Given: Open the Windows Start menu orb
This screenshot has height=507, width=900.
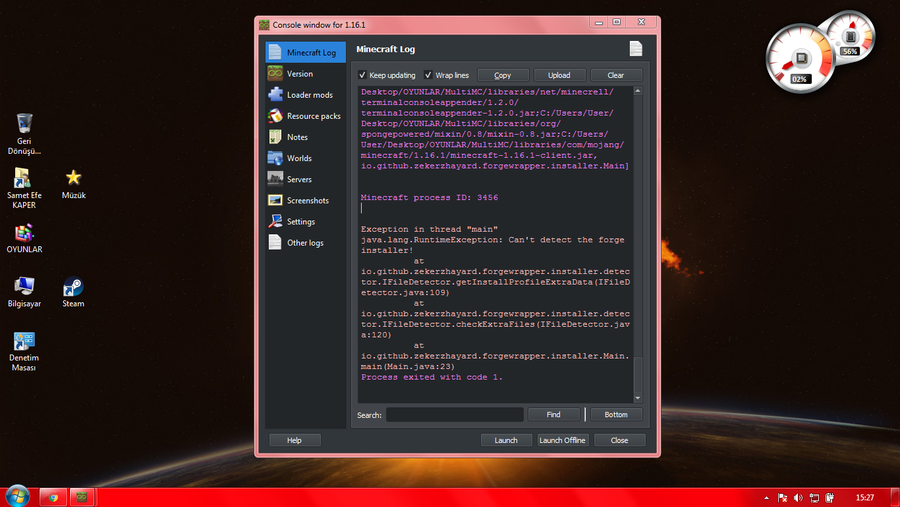Looking at the screenshot, I should point(17,496).
